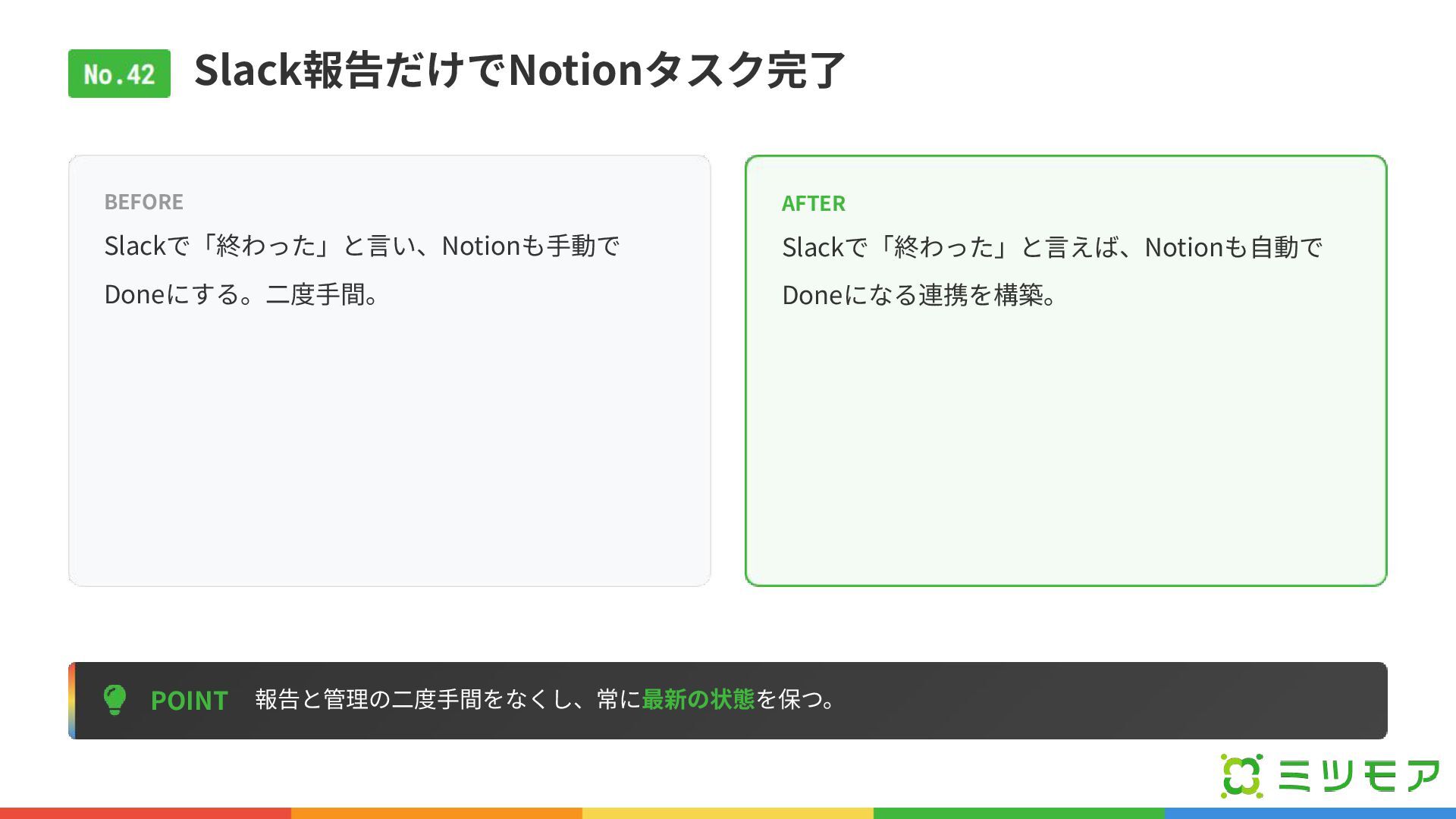Click the AFTER label
Screen dimensions: 1456x819
pos(814,203)
